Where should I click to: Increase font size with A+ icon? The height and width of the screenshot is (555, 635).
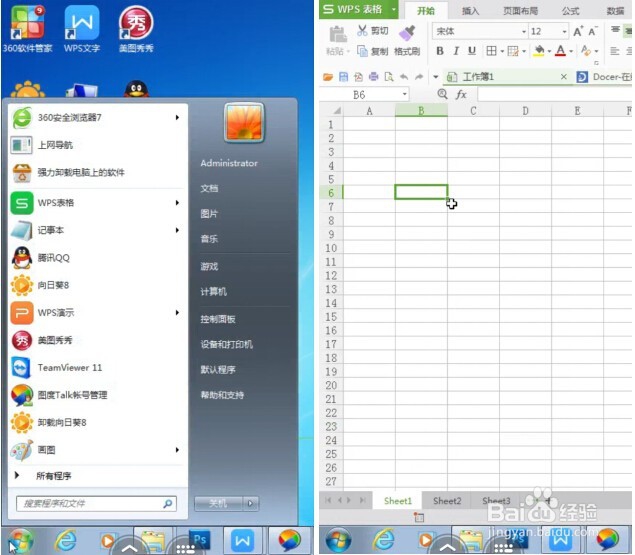point(578,31)
